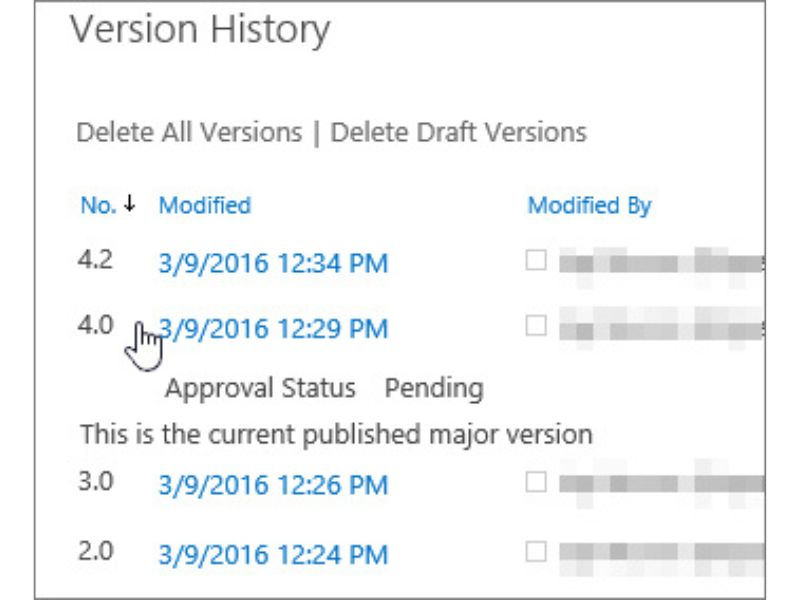Sort by the No. column header
The height and width of the screenshot is (600, 800).
pyautogui.click(x=98, y=206)
